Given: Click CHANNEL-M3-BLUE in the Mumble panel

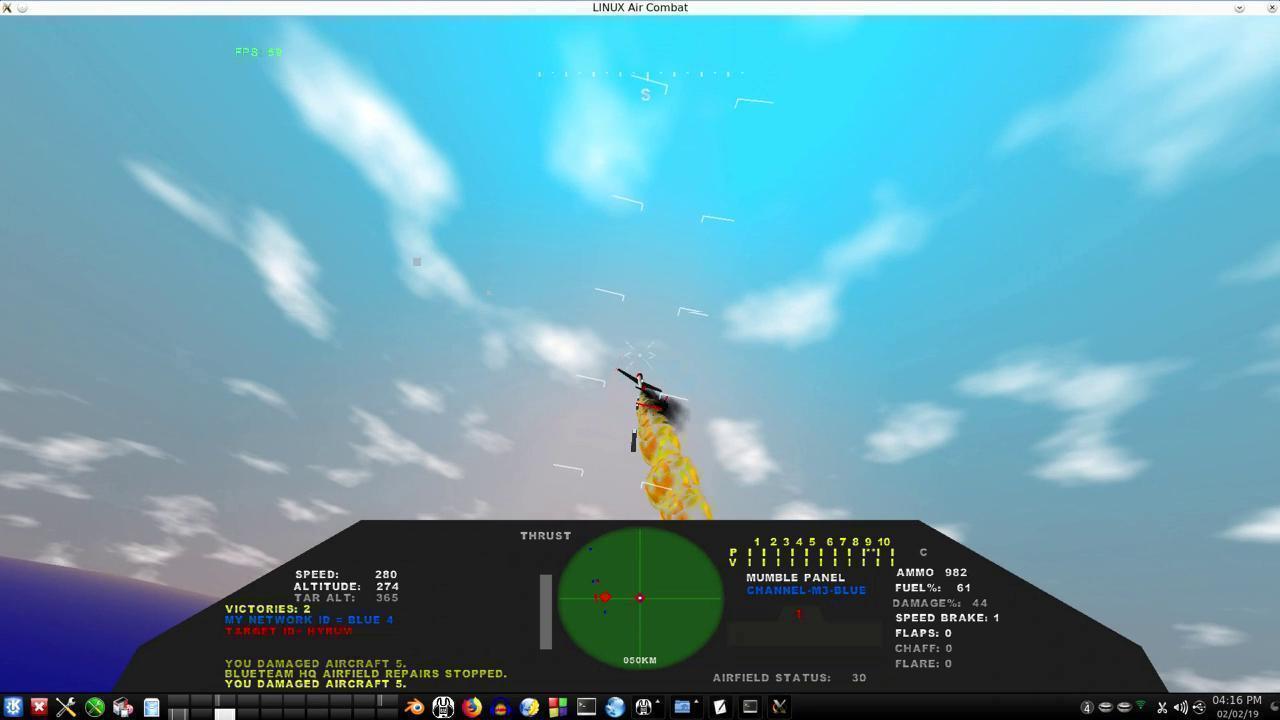Looking at the screenshot, I should (x=806, y=590).
